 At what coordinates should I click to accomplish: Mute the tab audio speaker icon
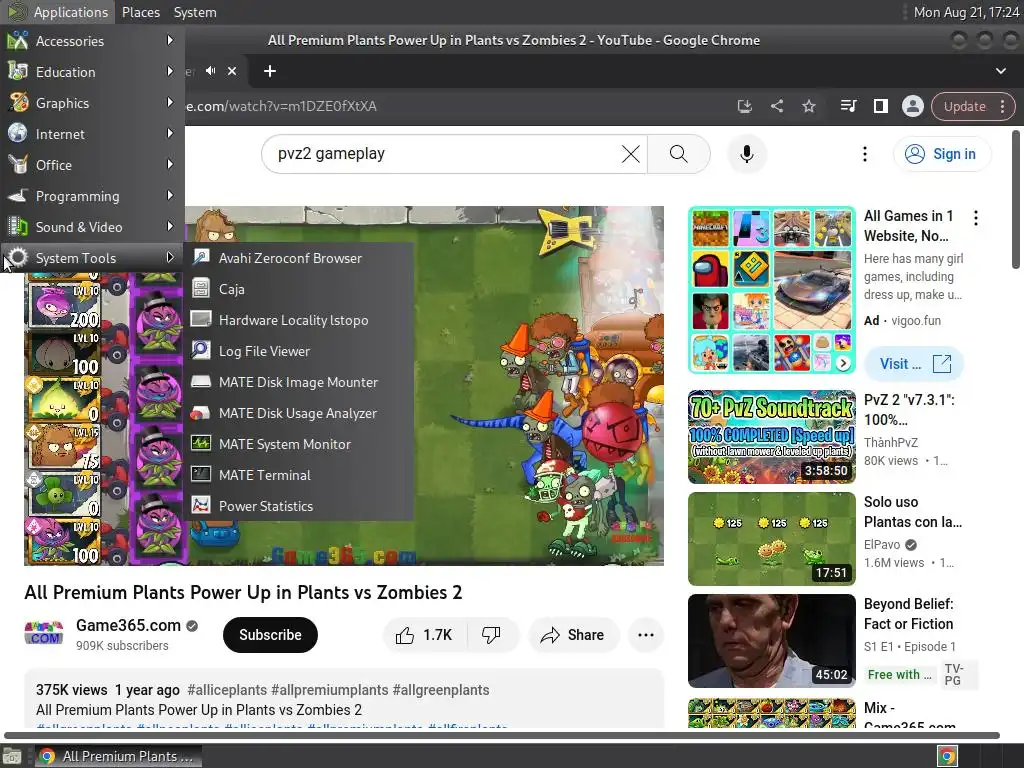[x=210, y=71]
